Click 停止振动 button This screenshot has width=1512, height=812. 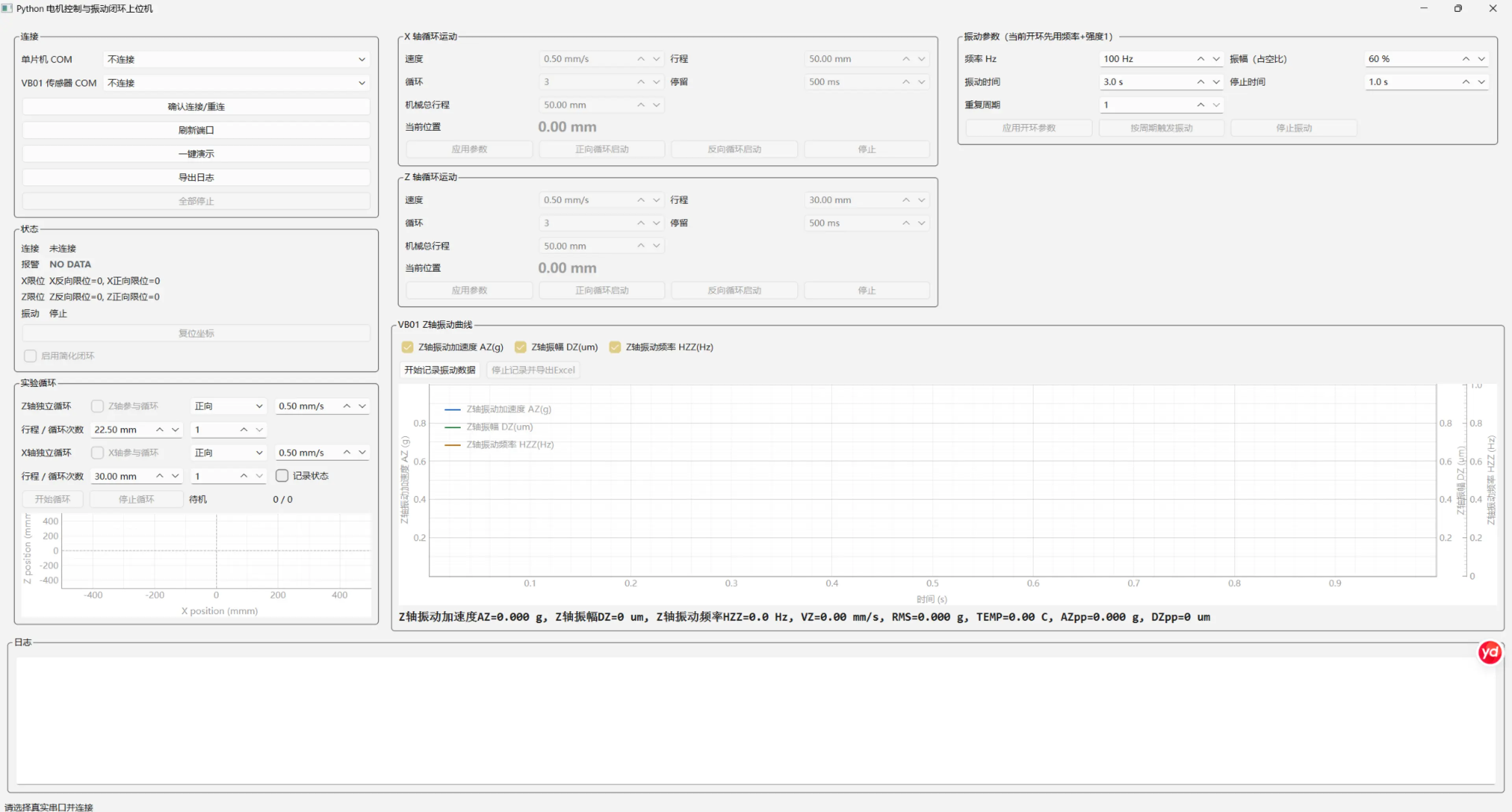tap(1293, 128)
